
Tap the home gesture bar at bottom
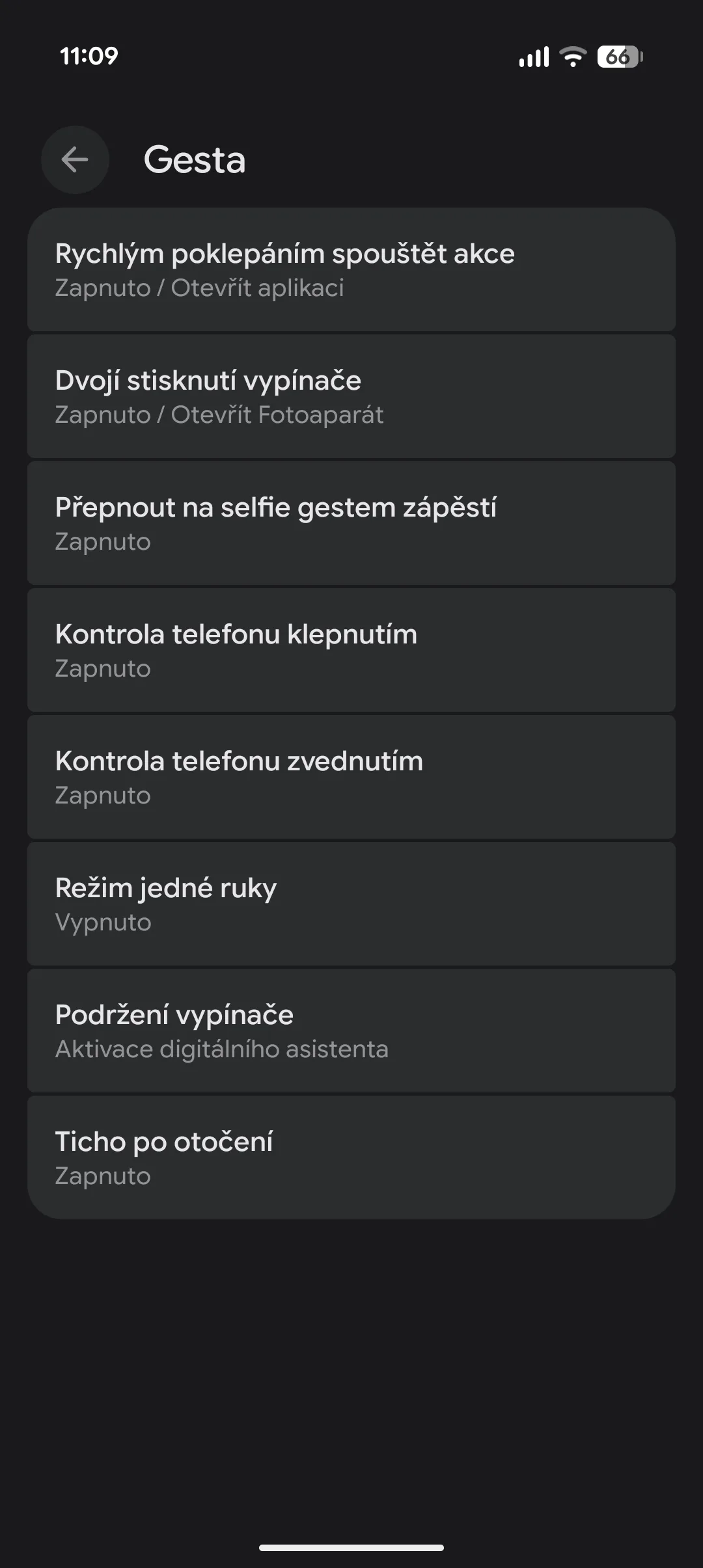click(351, 1547)
